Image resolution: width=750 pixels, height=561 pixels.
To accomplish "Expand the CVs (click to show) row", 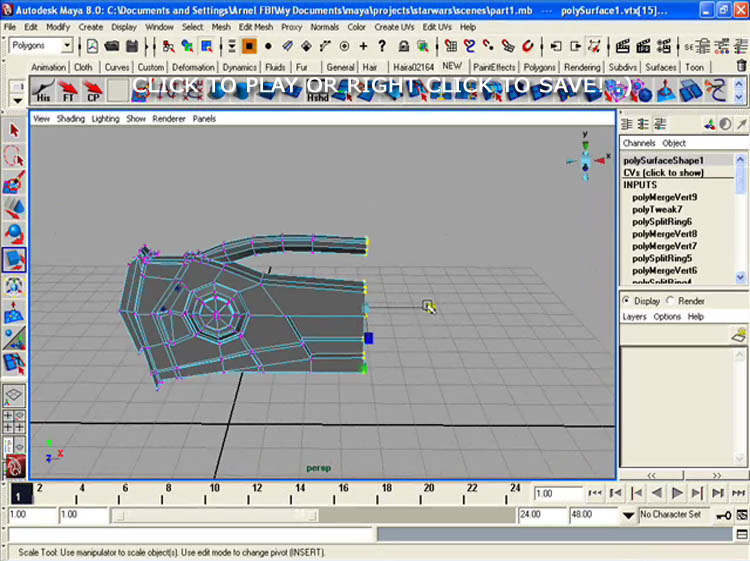I will point(663,173).
